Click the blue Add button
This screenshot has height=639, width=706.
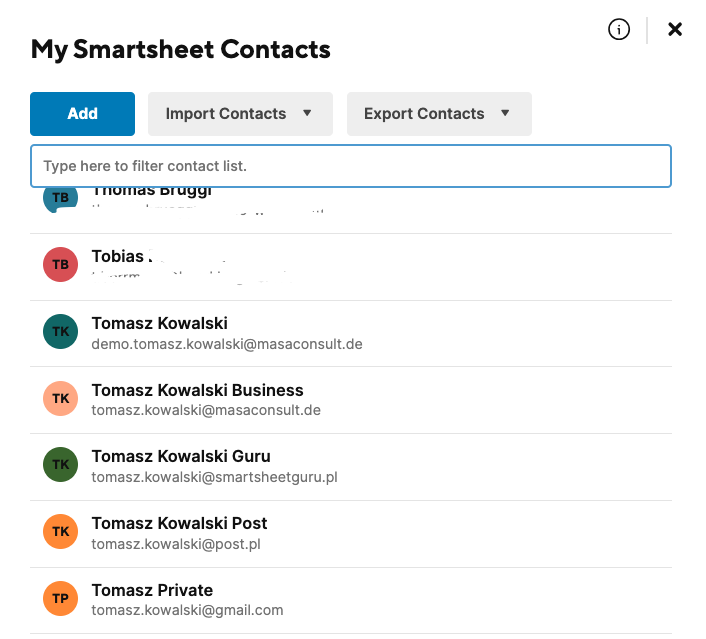(x=82, y=114)
